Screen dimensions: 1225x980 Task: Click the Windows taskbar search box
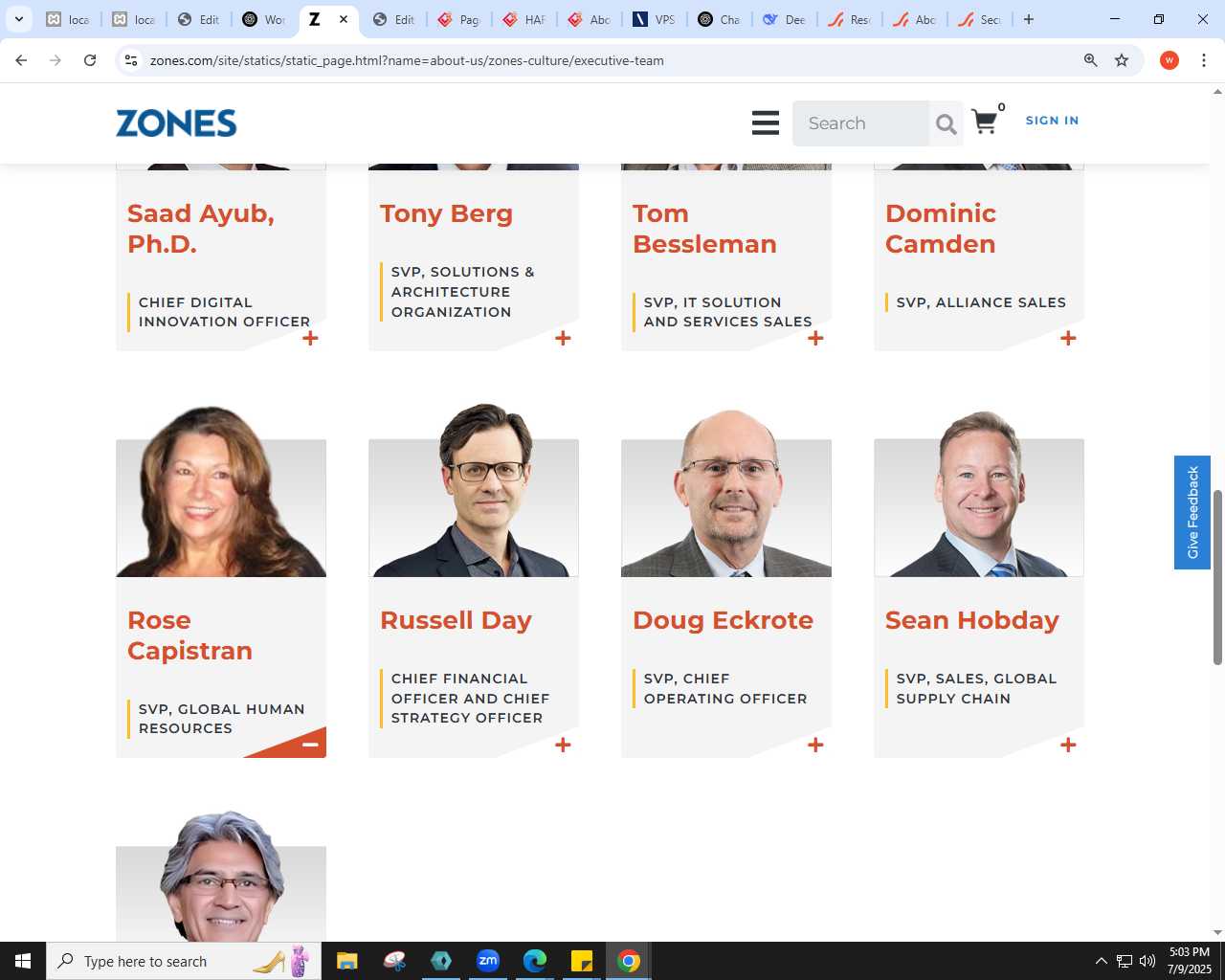[184, 961]
